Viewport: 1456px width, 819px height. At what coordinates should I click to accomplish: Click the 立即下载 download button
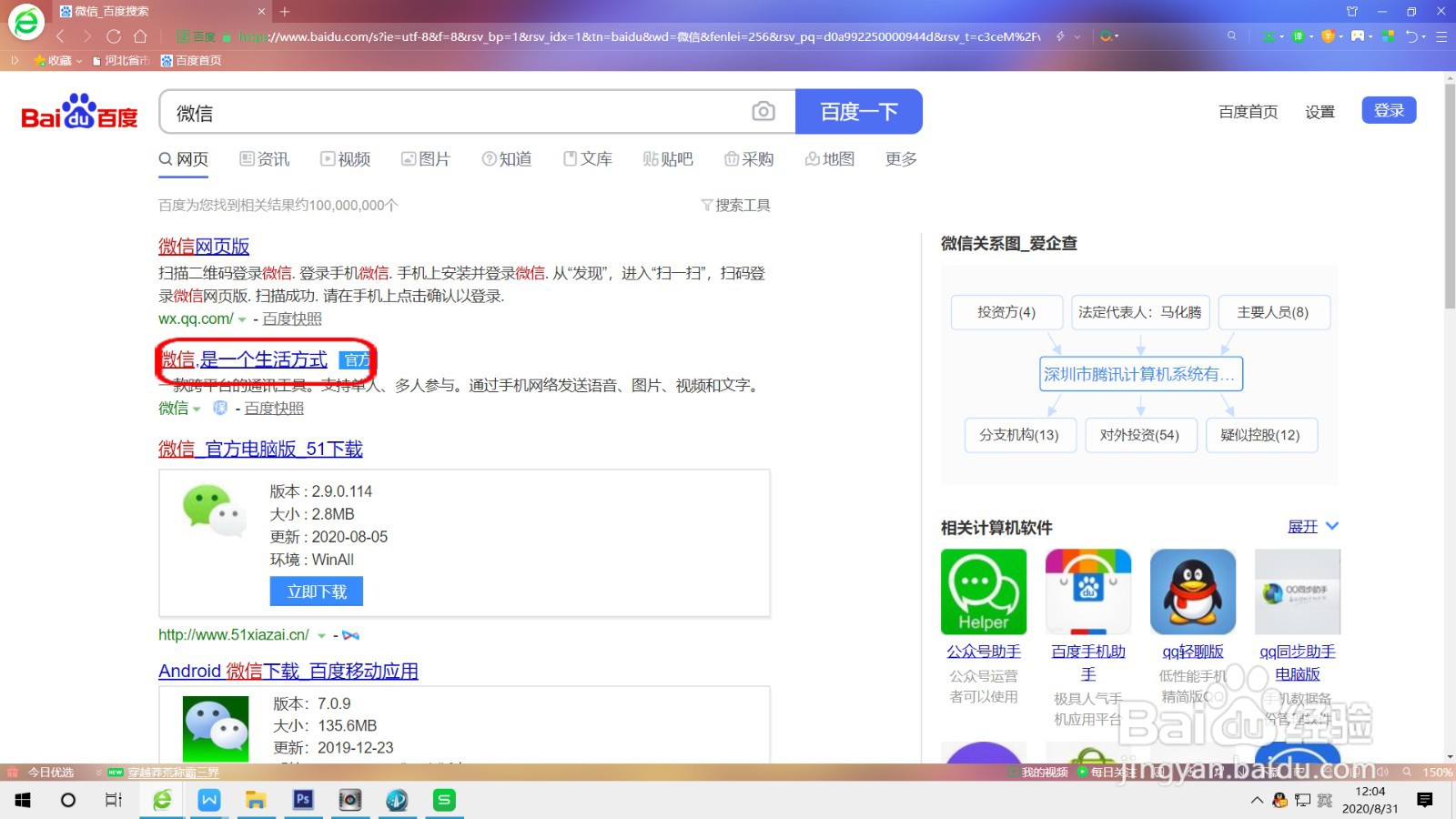(316, 591)
